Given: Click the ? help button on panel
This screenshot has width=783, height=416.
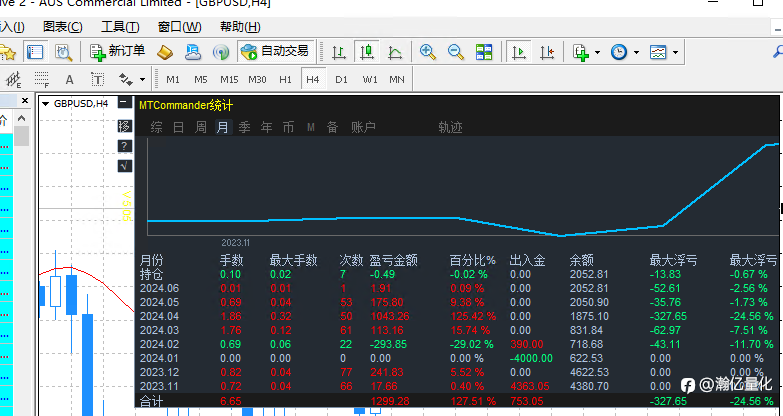Looking at the screenshot, I should pos(124,146).
